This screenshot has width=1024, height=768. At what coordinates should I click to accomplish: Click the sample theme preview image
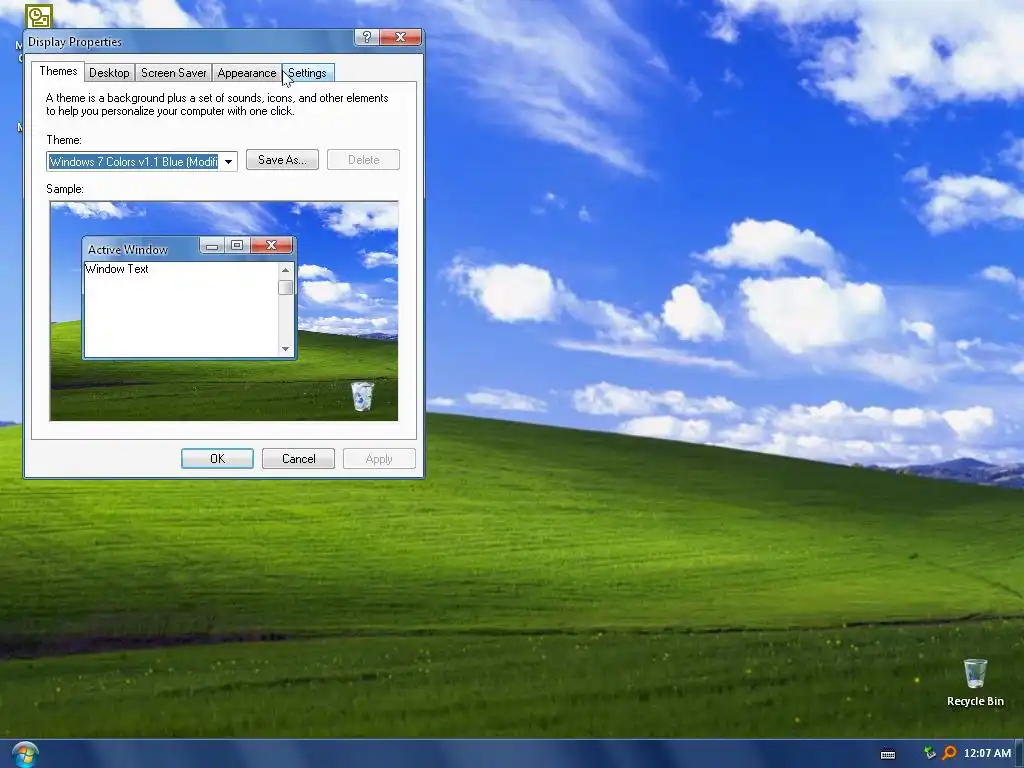(224, 311)
